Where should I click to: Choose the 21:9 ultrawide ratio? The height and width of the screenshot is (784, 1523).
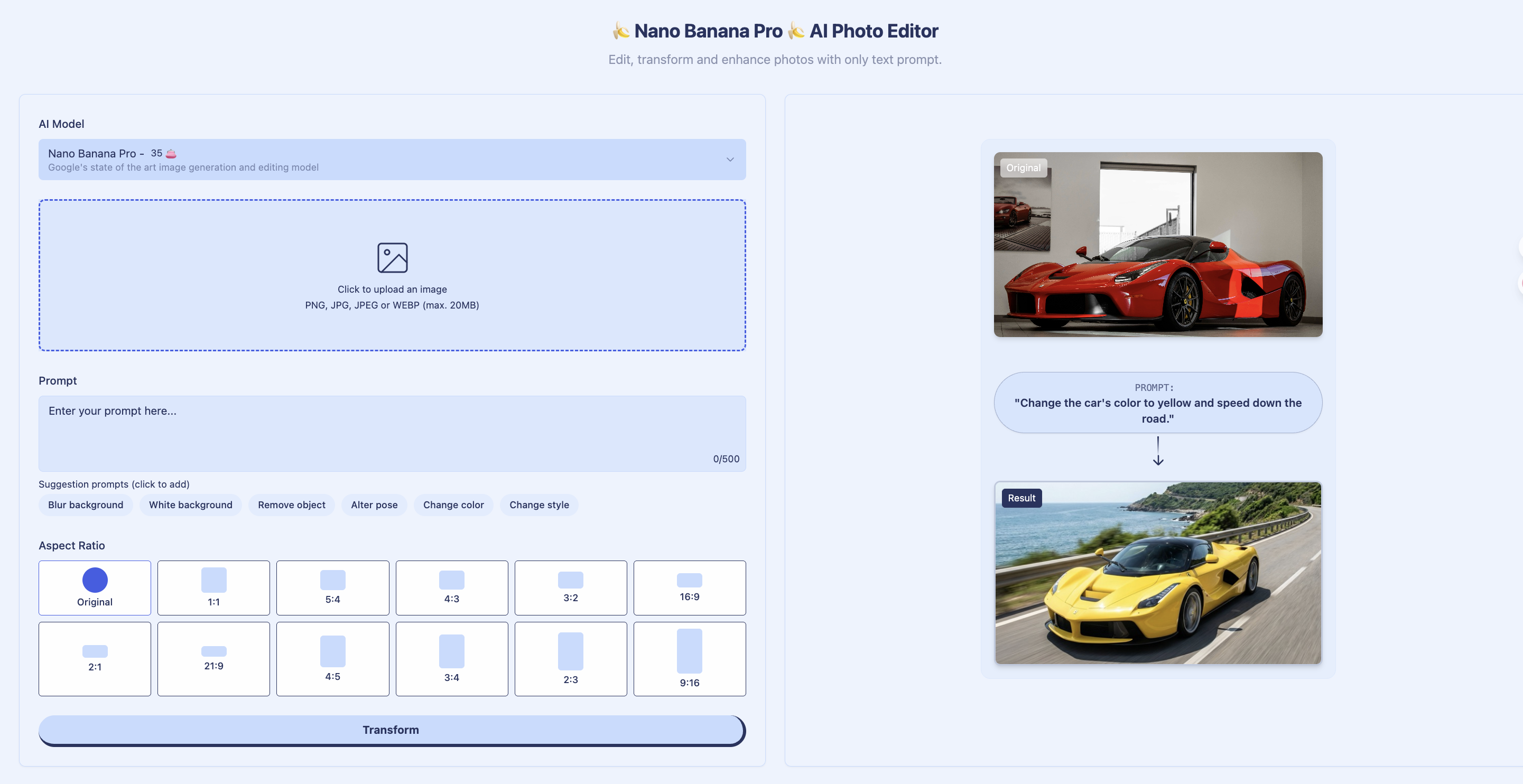tap(213, 659)
